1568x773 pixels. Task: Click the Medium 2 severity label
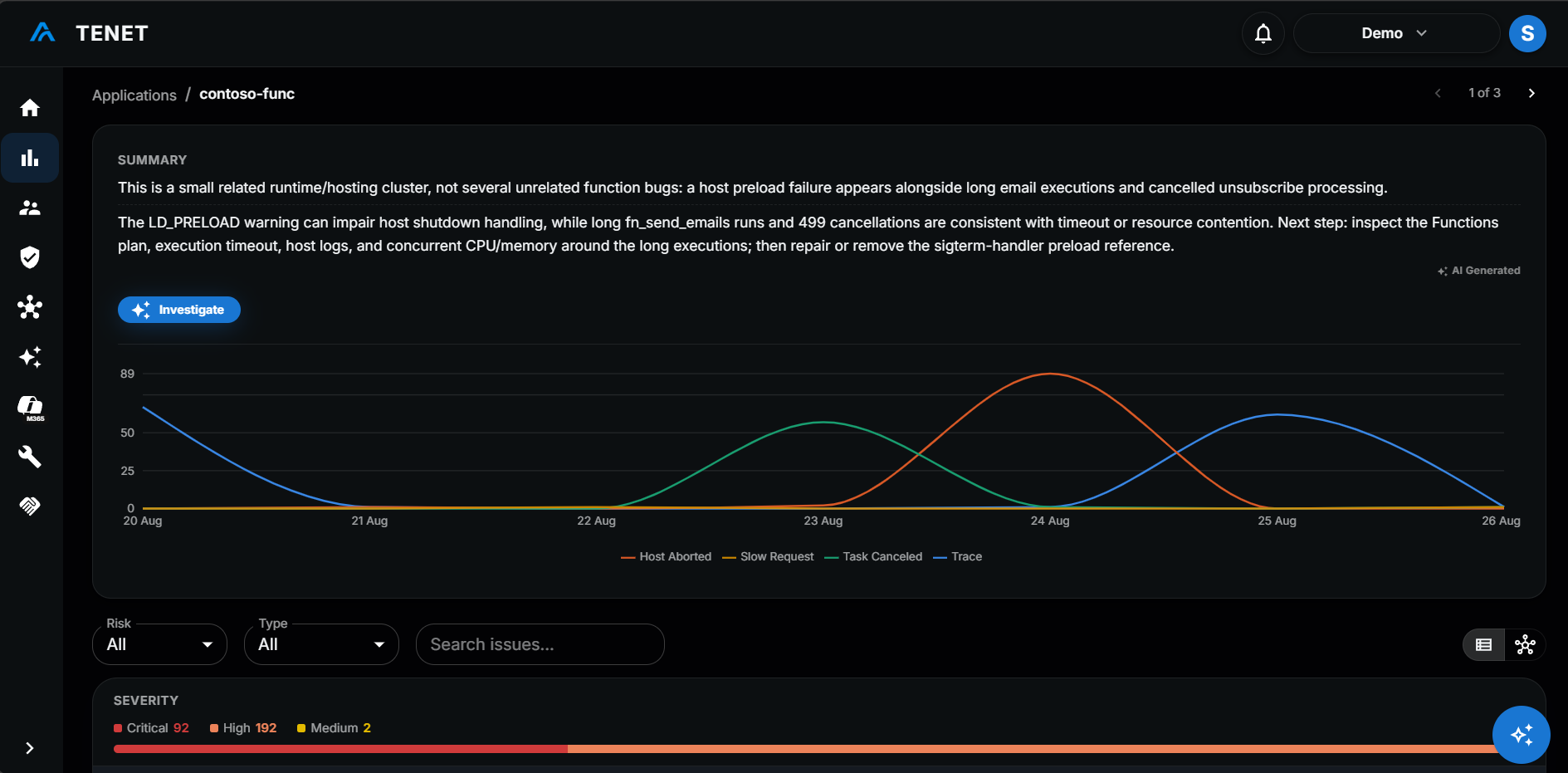(335, 728)
